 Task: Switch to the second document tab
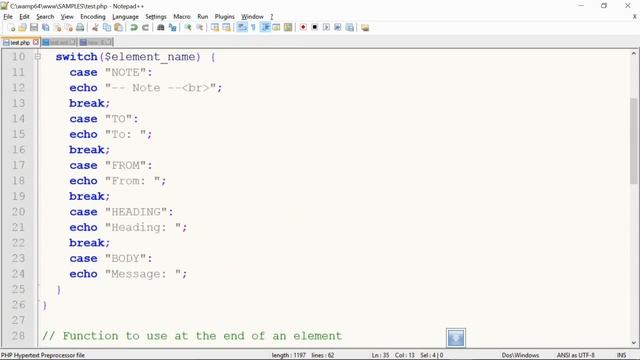point(59,42)
